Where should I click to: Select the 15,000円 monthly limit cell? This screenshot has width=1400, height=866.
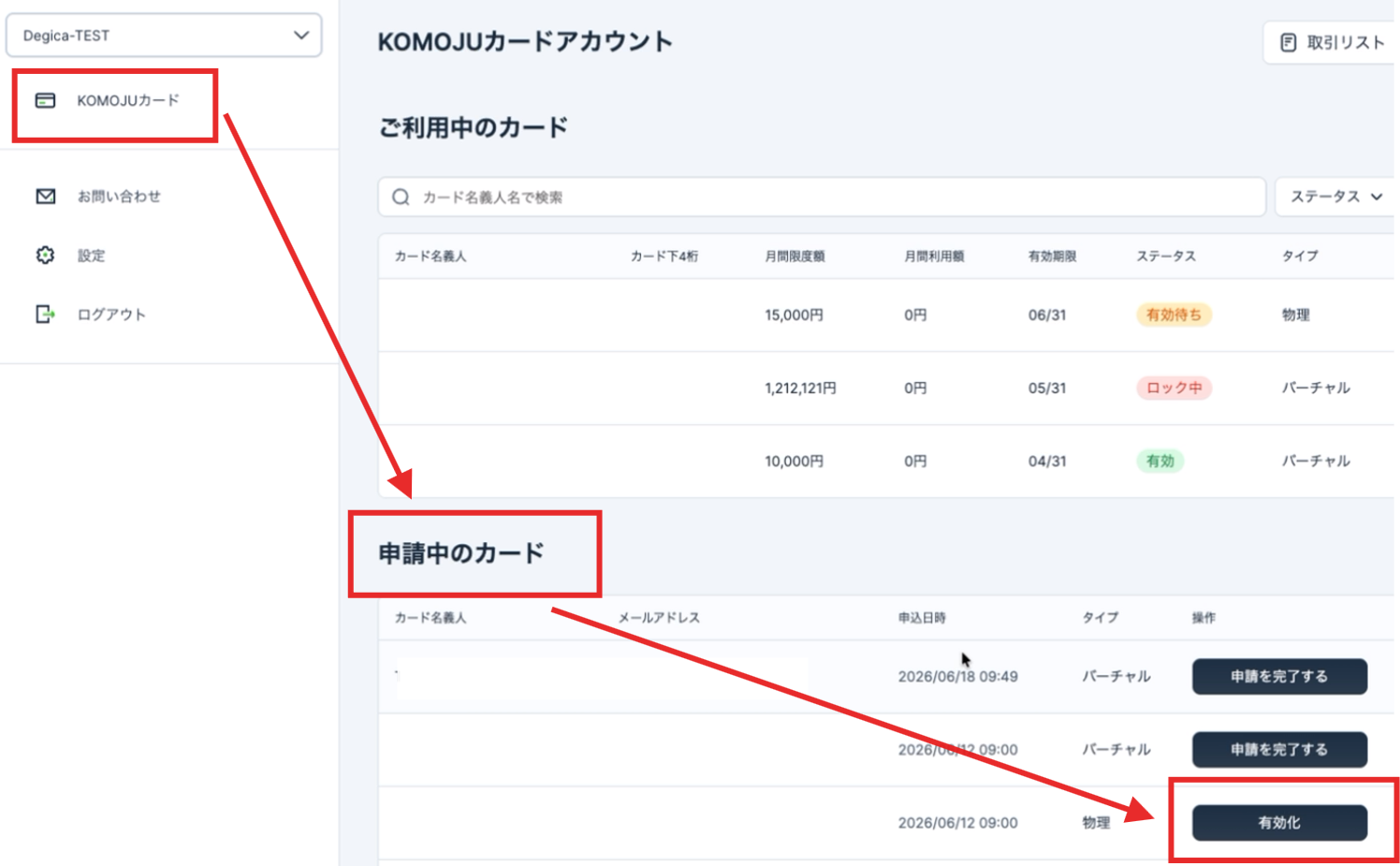coord(794,315)
